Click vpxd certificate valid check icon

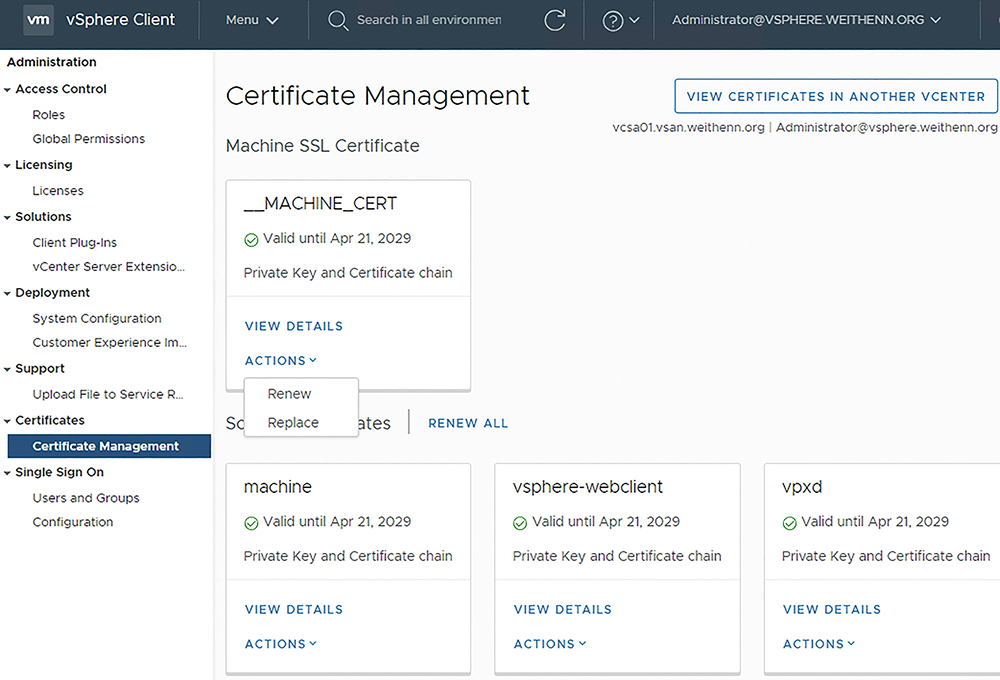pyautogui.click(x=790, y=522)
